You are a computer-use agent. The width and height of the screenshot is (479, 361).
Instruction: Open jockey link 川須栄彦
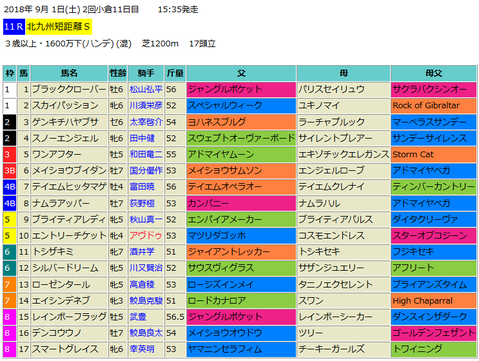[x=146, y=106]
